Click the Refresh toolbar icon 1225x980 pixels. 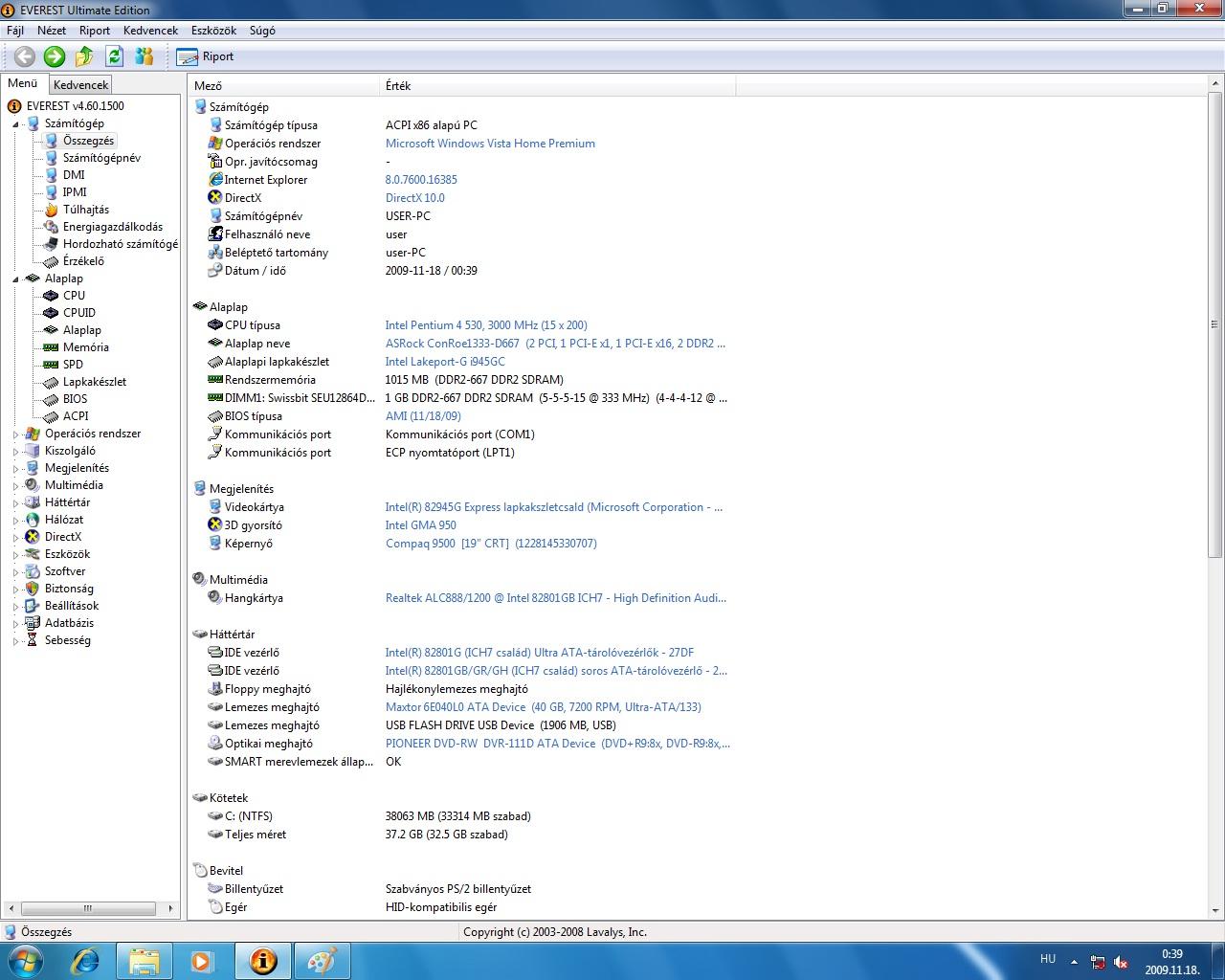click(x=114, y=56)
